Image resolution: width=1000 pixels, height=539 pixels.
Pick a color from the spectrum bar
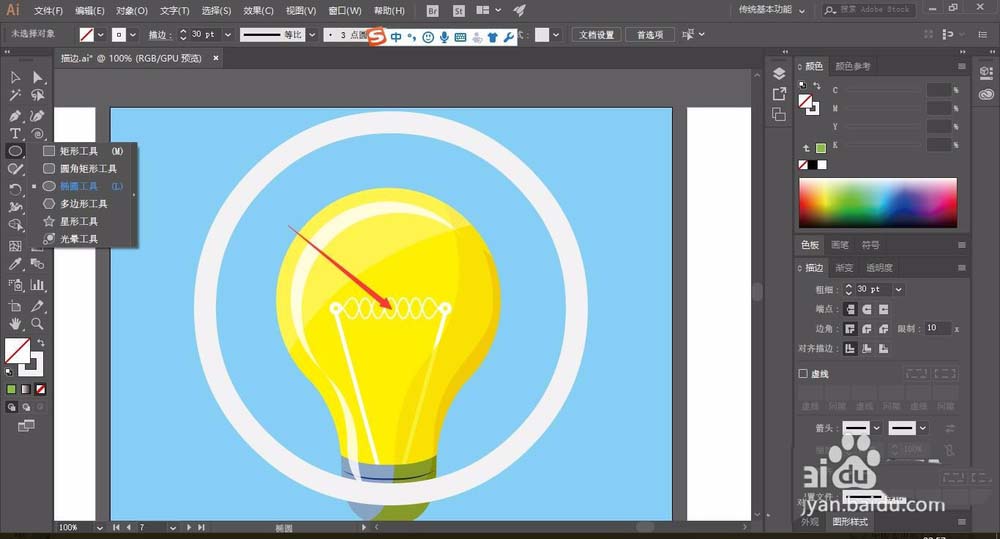(x=878, y=203)
